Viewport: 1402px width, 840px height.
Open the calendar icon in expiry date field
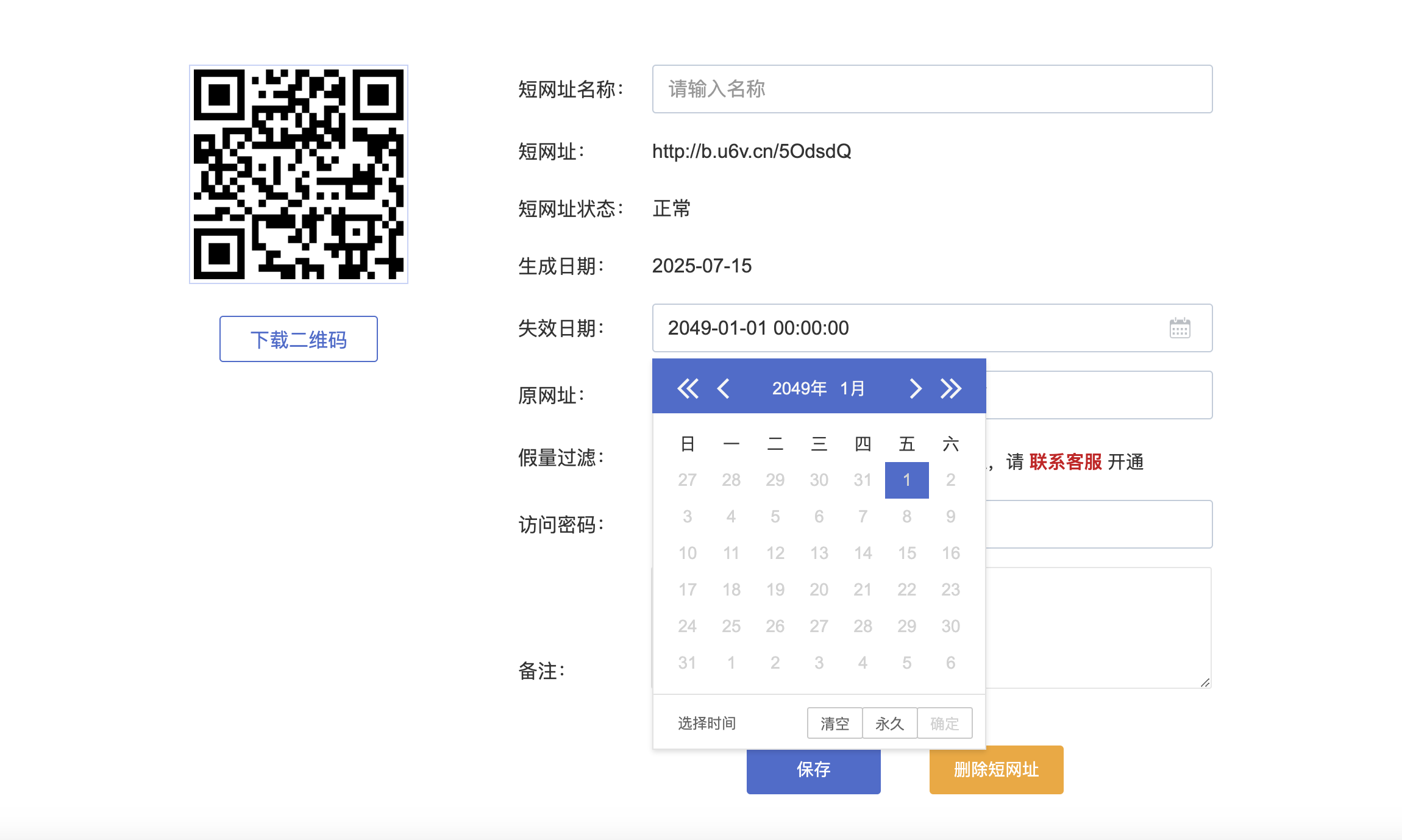[x=1180, y=329]
